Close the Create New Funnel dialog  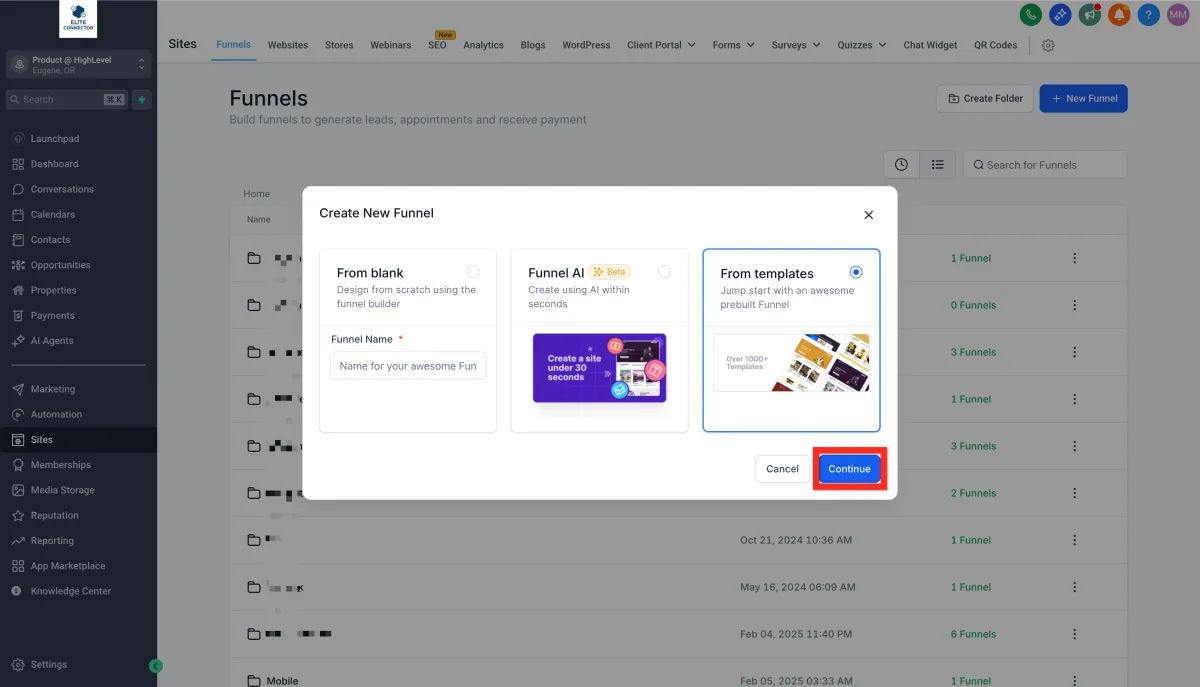(x=868, y=214)
